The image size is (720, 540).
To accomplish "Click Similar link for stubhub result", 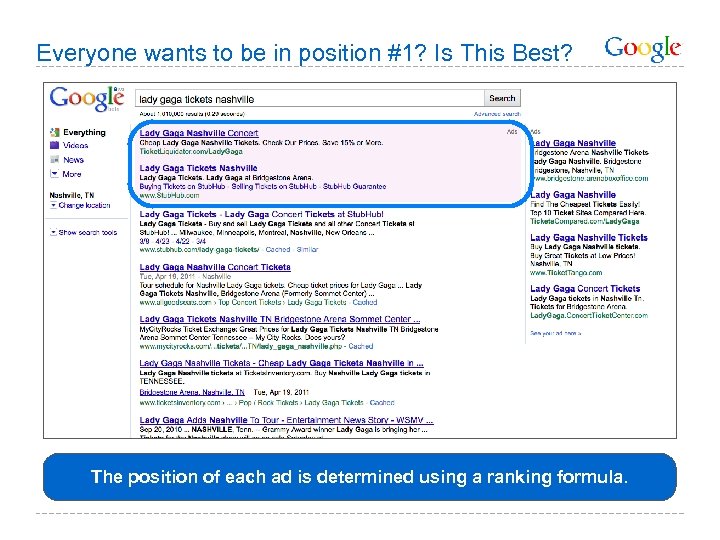I will (x=307, y=249).
